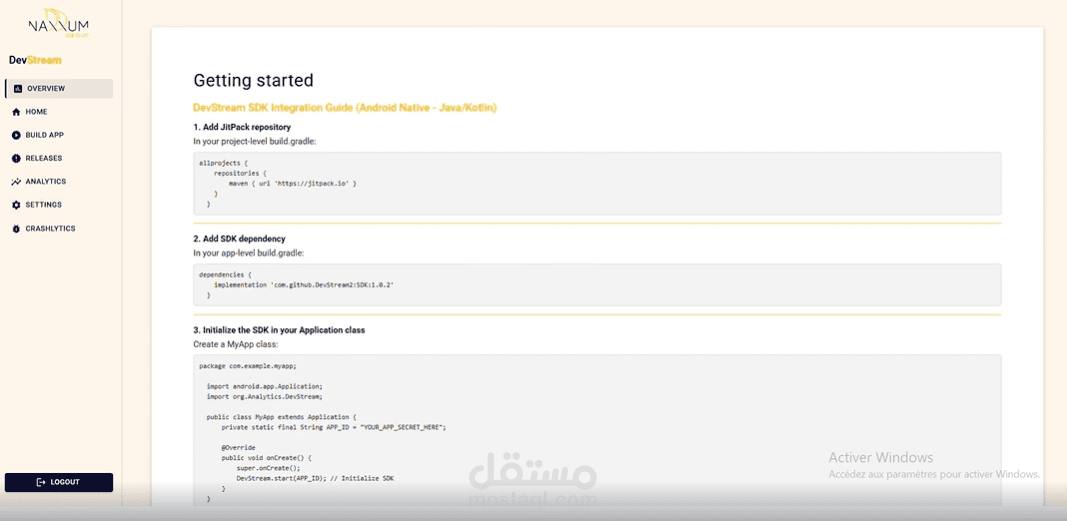The height and width of the screenshot is (521, 1067).
Task: Click the 'repositories {' code line
Action: coord(240,173)
